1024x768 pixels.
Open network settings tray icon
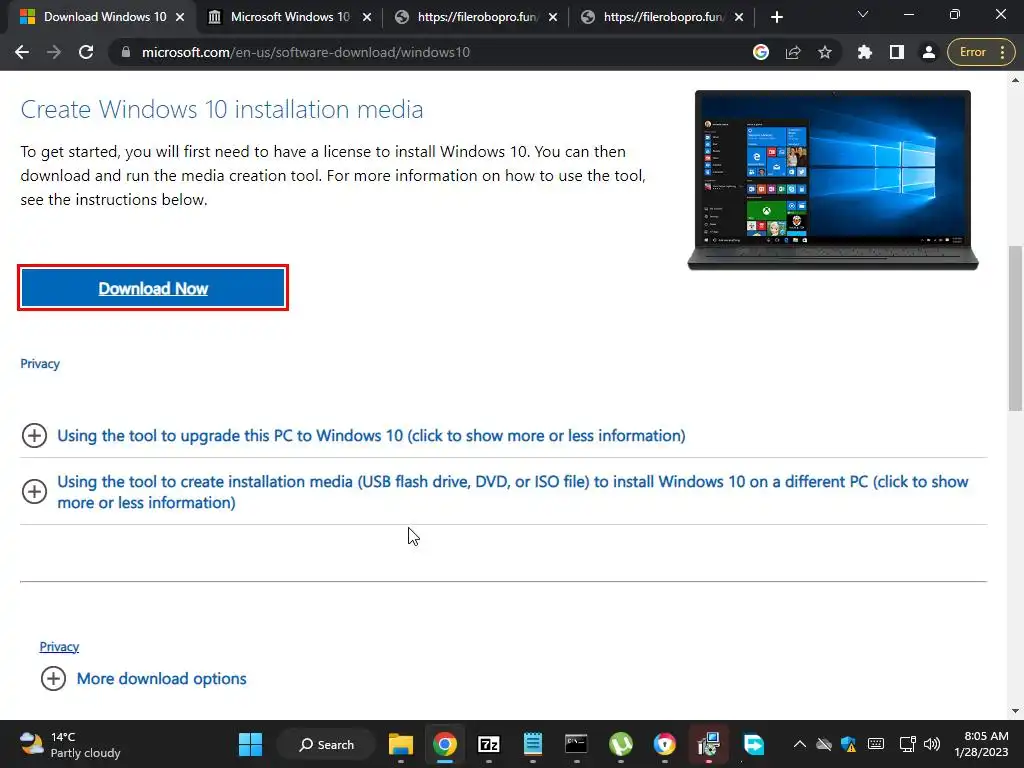pos(906,744)
